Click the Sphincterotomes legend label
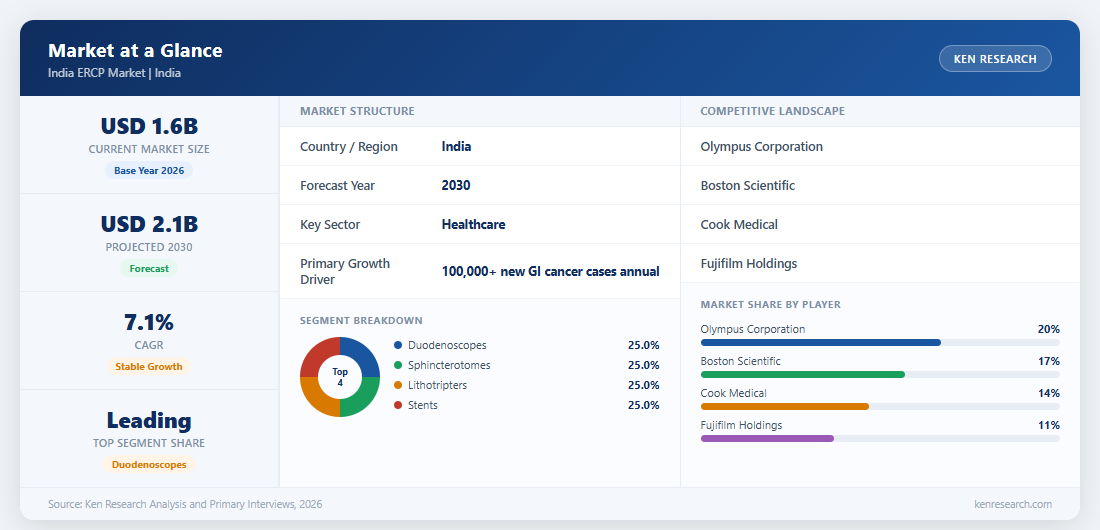Screen dimensions: 1100x530 pos(449,365)
